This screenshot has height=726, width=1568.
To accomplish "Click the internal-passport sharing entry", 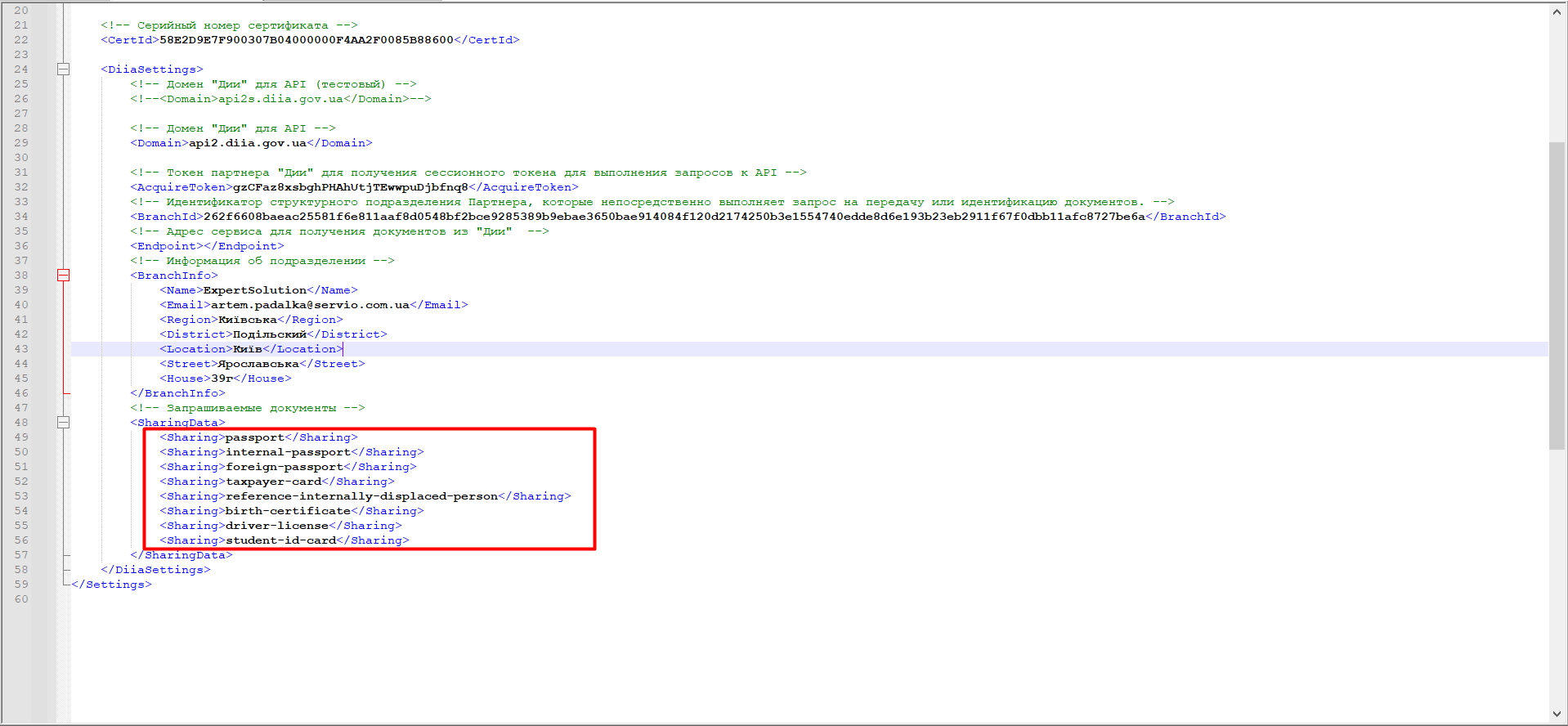I will click(288, 452).
